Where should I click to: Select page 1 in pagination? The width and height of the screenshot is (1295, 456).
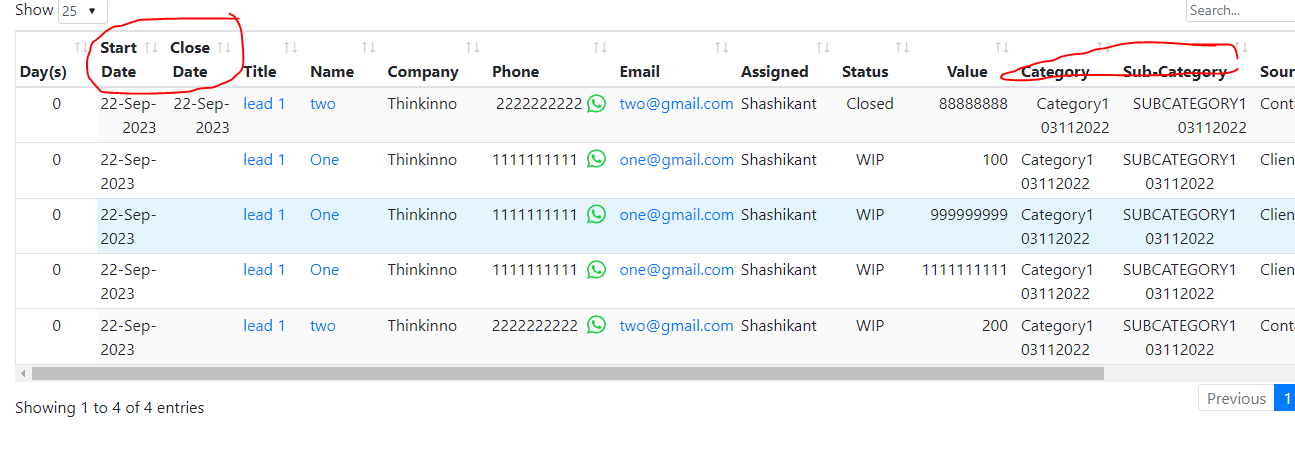tap(1284, 398)
